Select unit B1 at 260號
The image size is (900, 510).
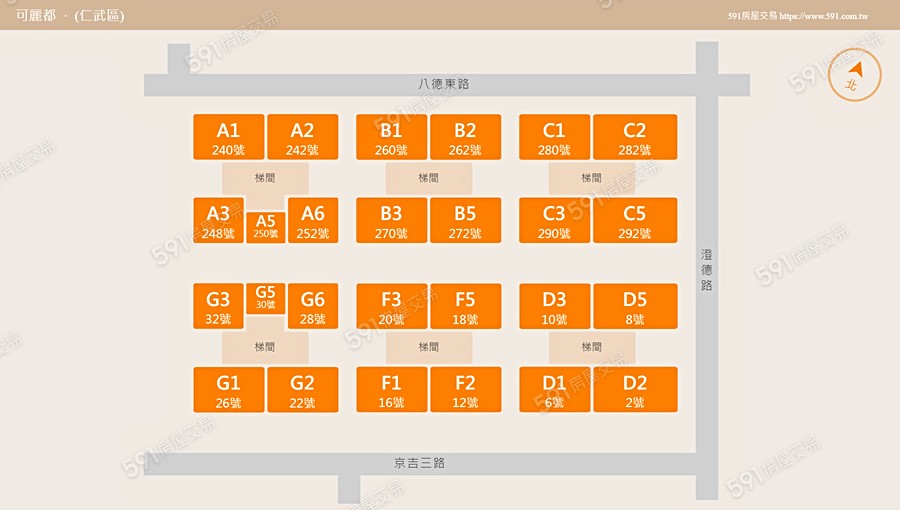(x=392, y=138)
